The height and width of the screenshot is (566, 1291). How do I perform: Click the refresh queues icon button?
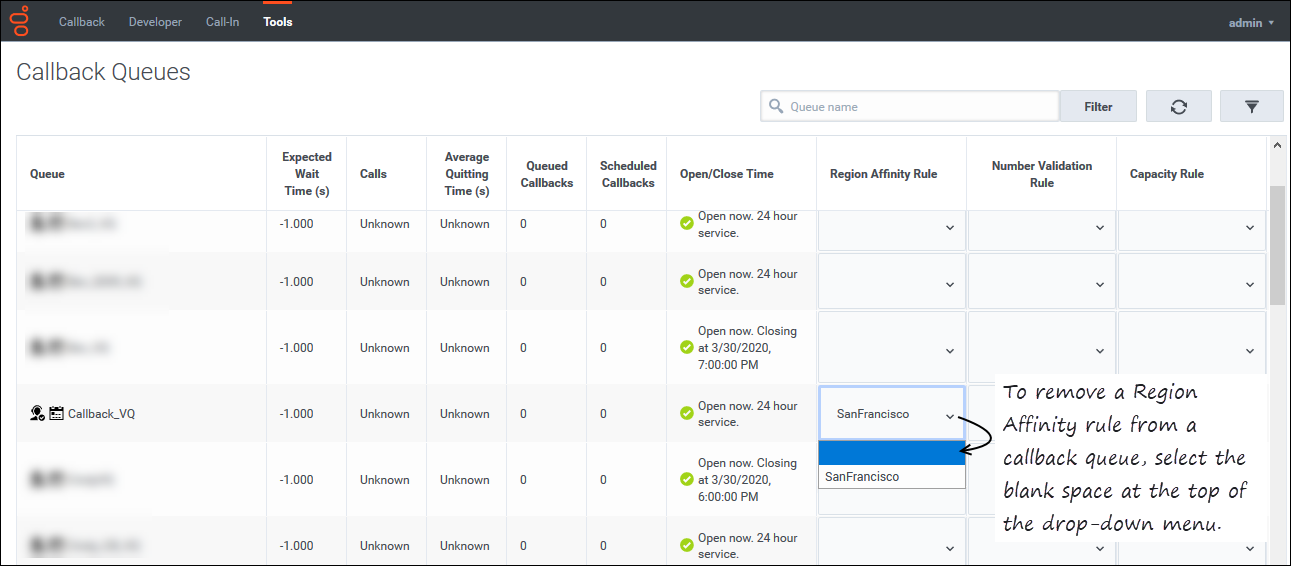coord(1178,107)
